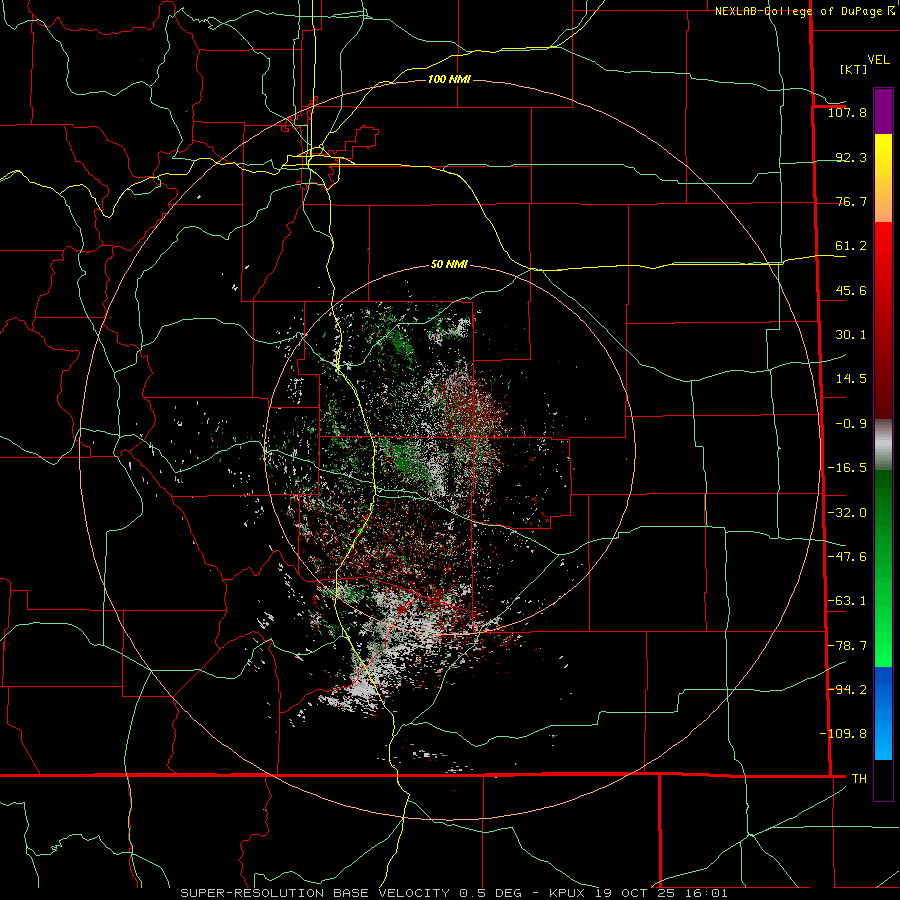Viewport: 900px width, 900px height.
Task: Click the [KT] units label
Action: (854, 69)
